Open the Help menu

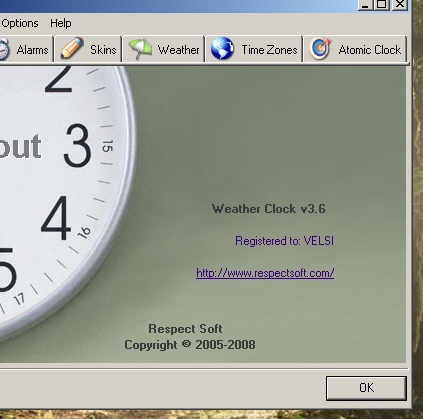[x=61, y=23]
